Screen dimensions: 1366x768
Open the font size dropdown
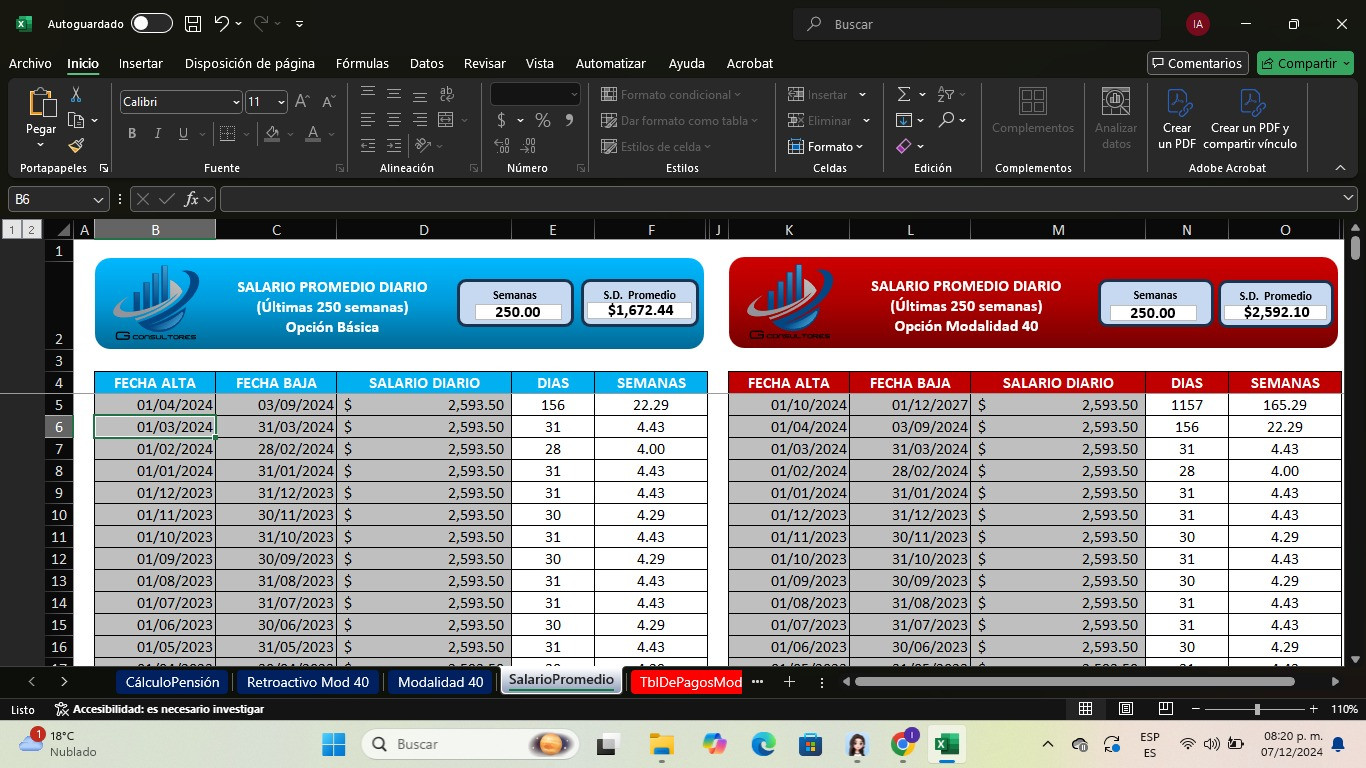point(281,102)
